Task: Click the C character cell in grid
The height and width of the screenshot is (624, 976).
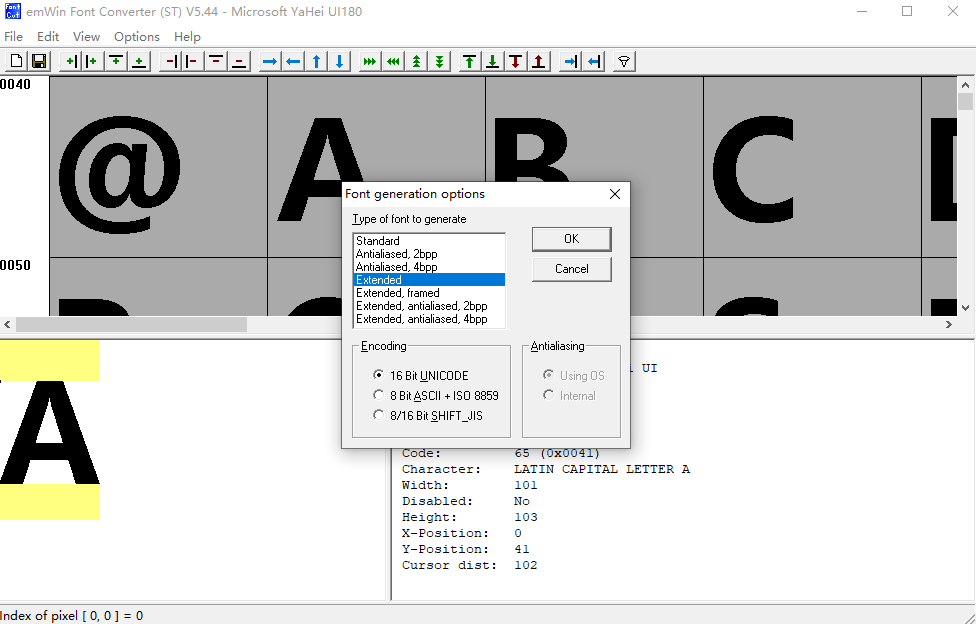Action: tap(812, 167)
